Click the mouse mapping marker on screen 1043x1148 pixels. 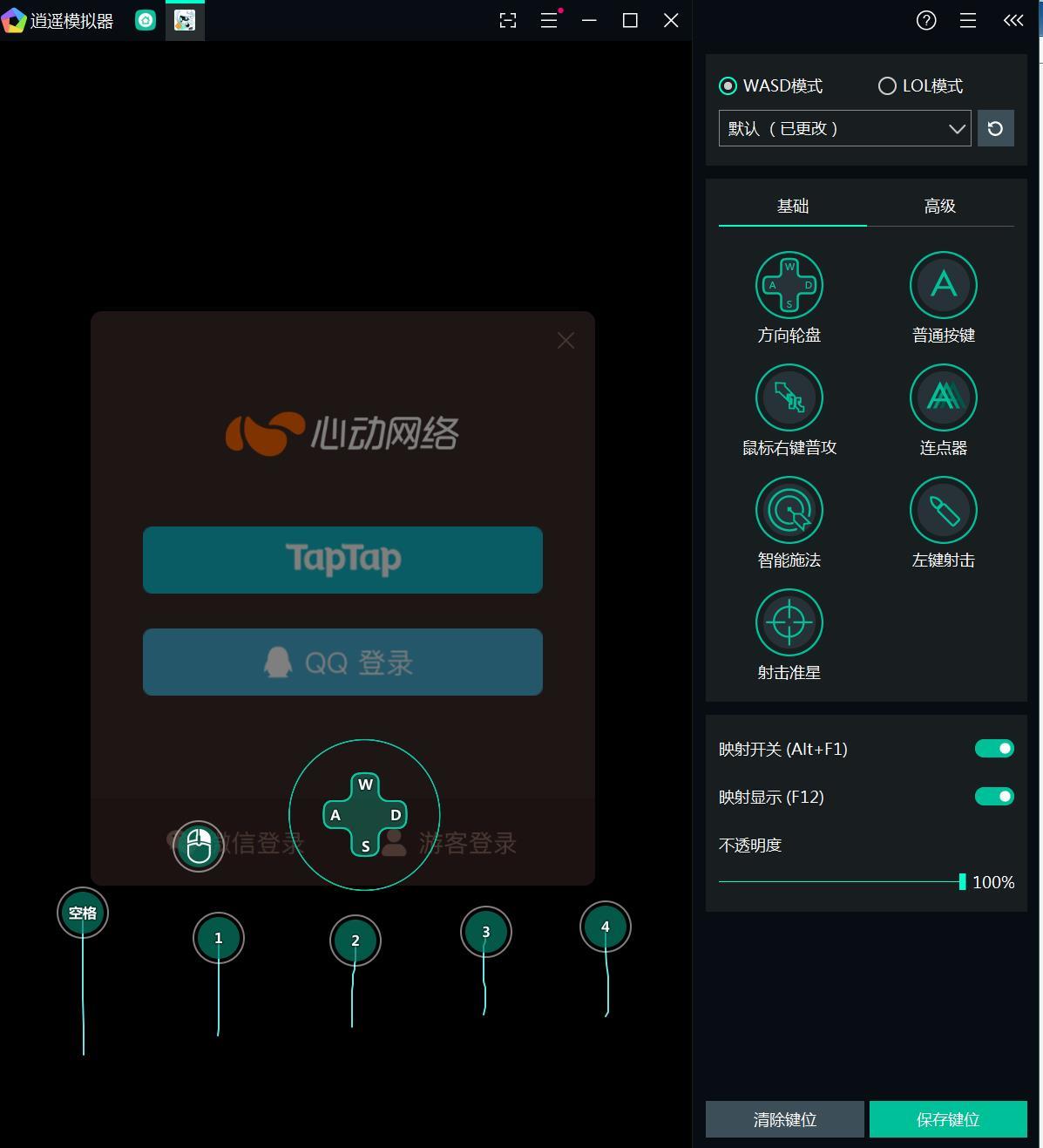click(x=199, y=846)
